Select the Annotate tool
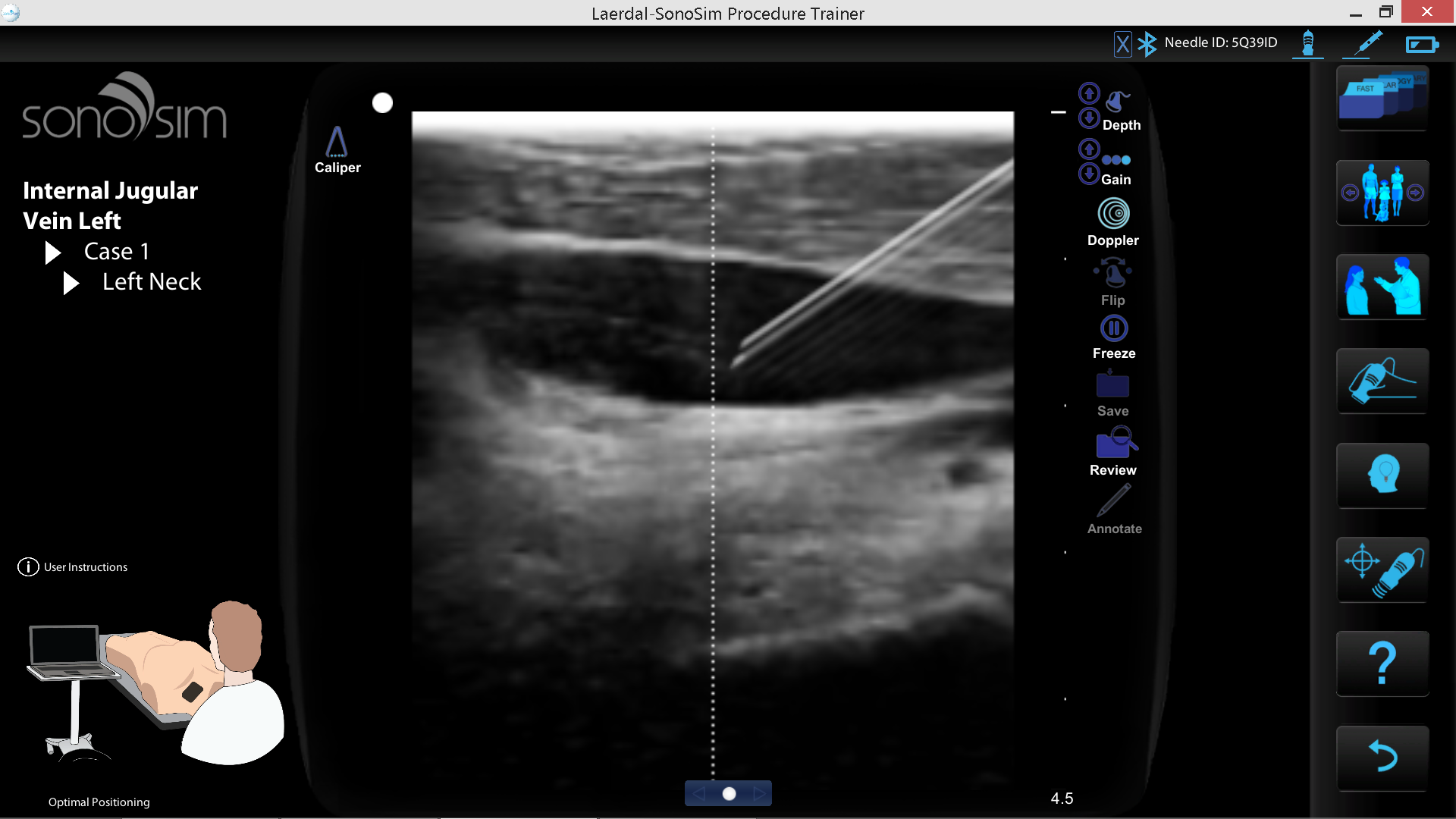Viewport: 1456px width, 819px height. click(1114, 503)
